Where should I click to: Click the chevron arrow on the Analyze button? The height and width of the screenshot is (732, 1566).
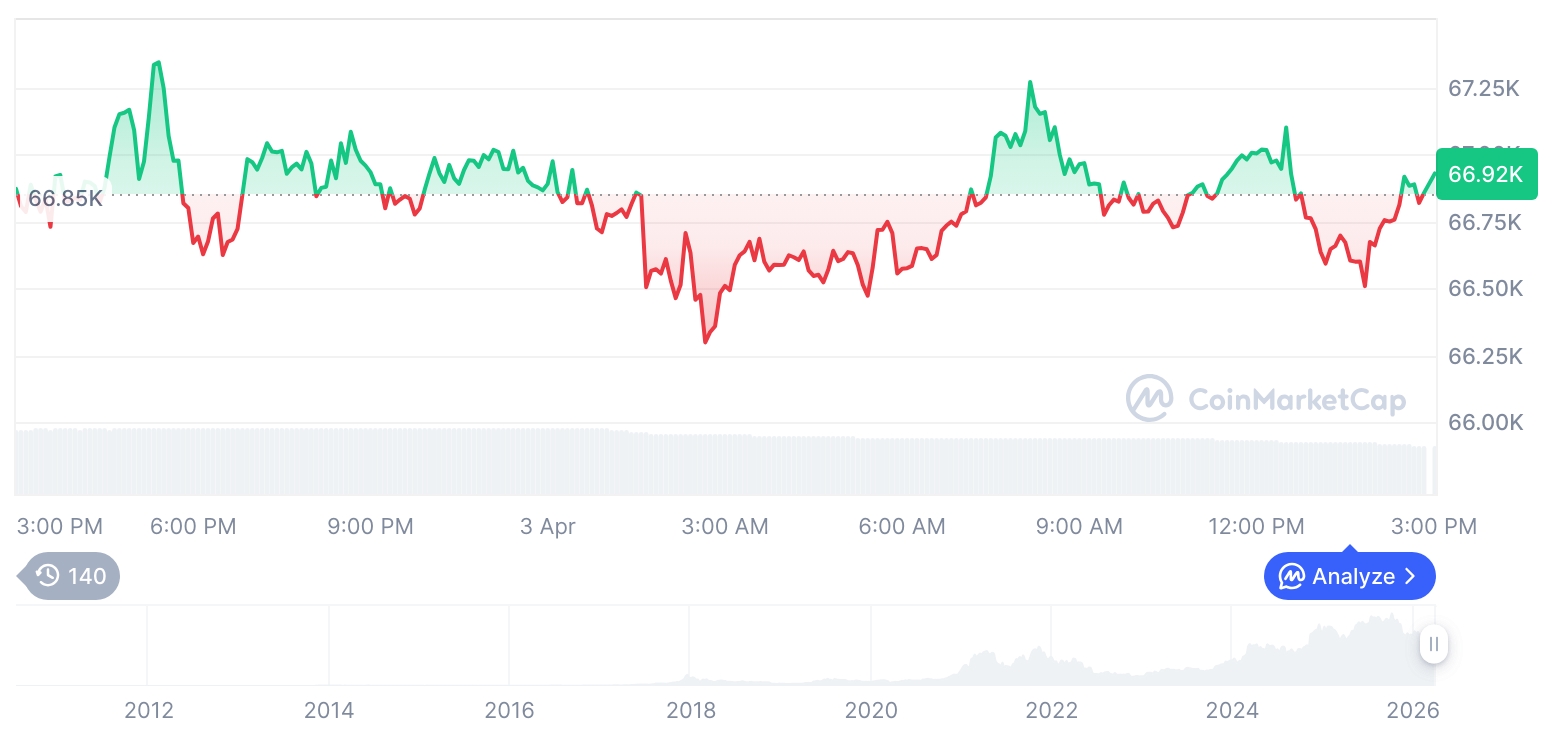pos(1411,576)
